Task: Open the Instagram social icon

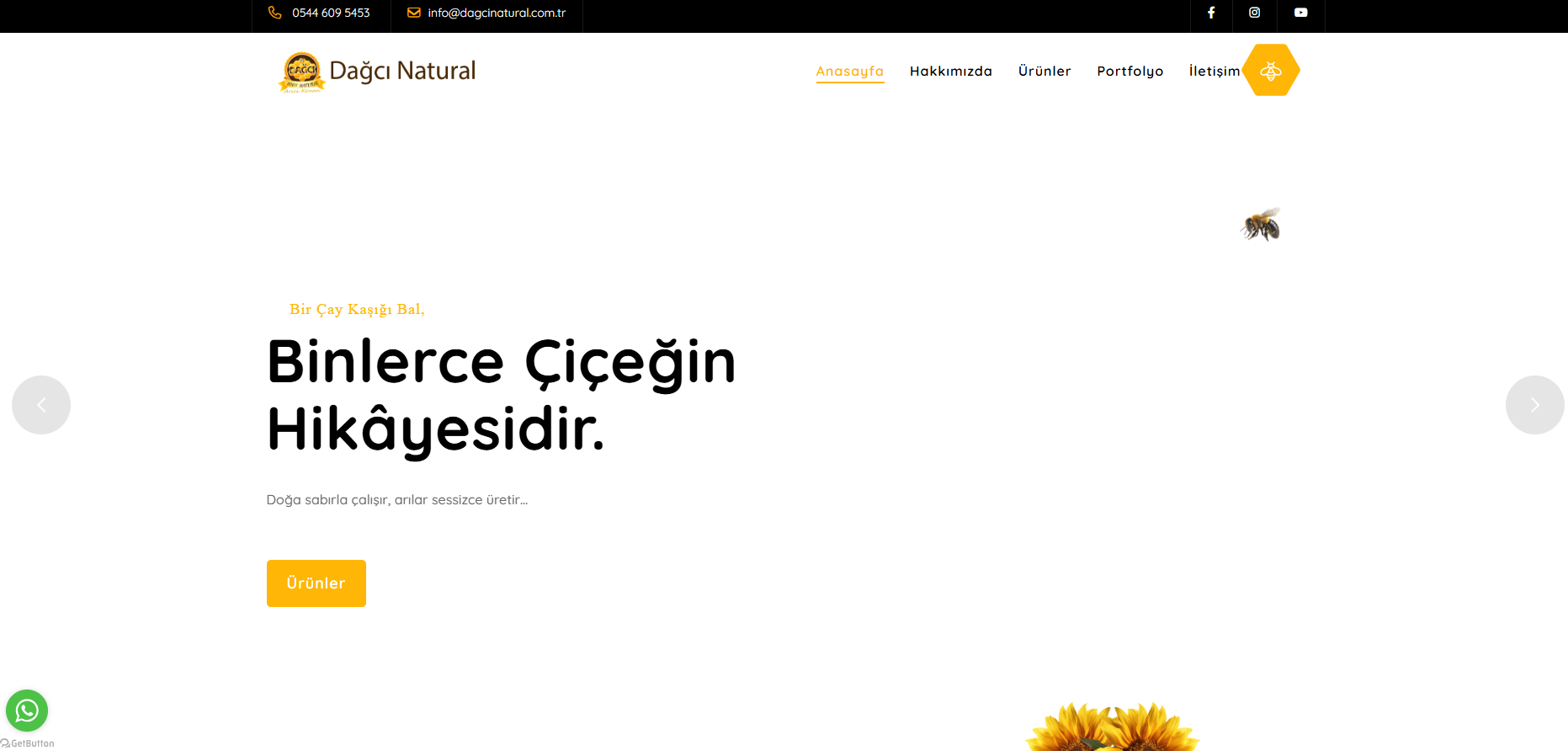Action: coord(1254,13)
